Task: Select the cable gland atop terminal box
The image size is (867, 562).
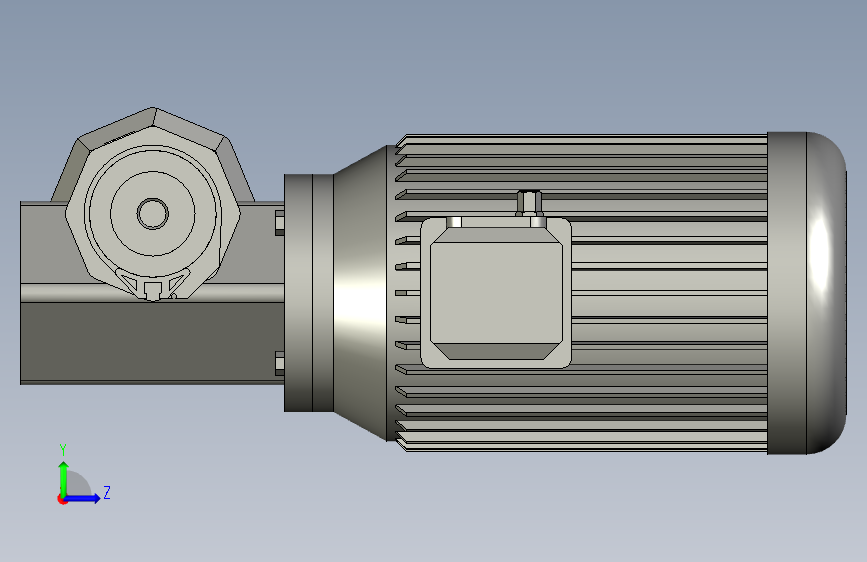Action: (x=529, y=203)
